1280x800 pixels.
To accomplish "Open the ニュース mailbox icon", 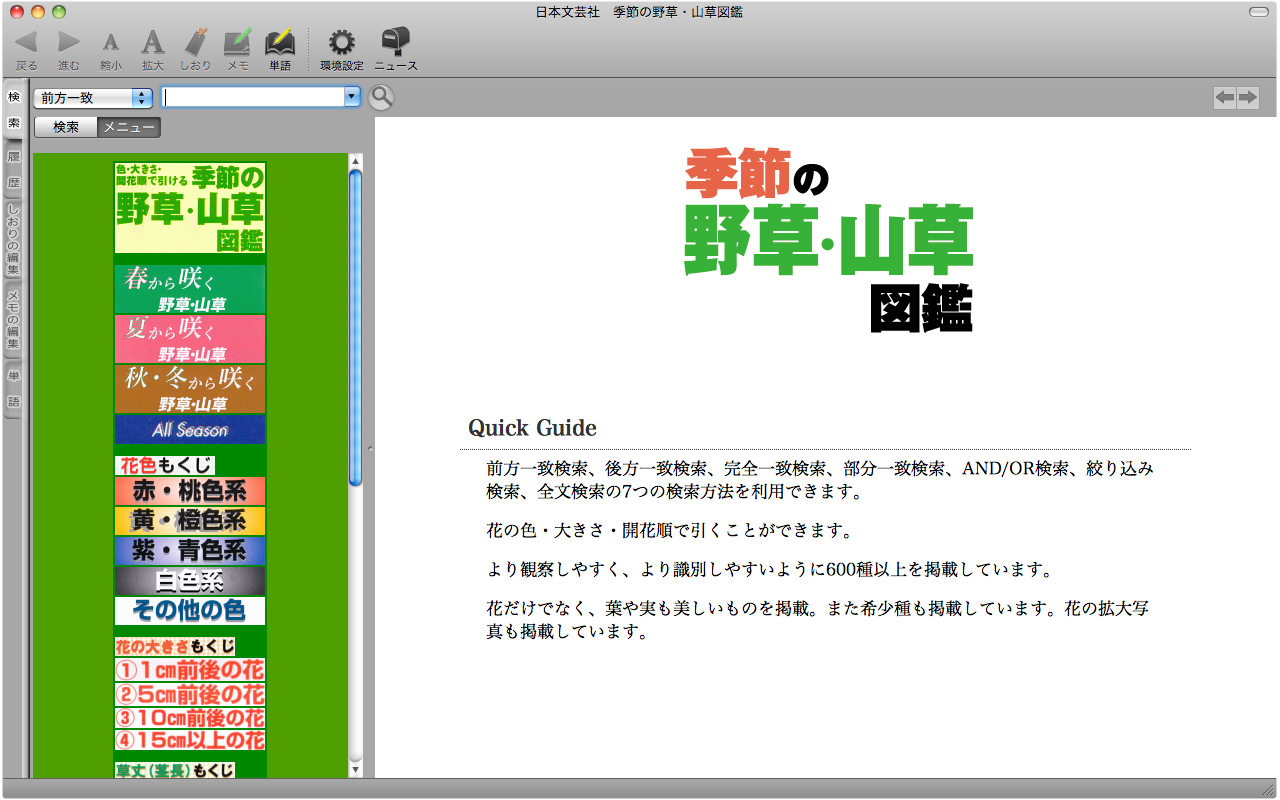I will 395,43.
